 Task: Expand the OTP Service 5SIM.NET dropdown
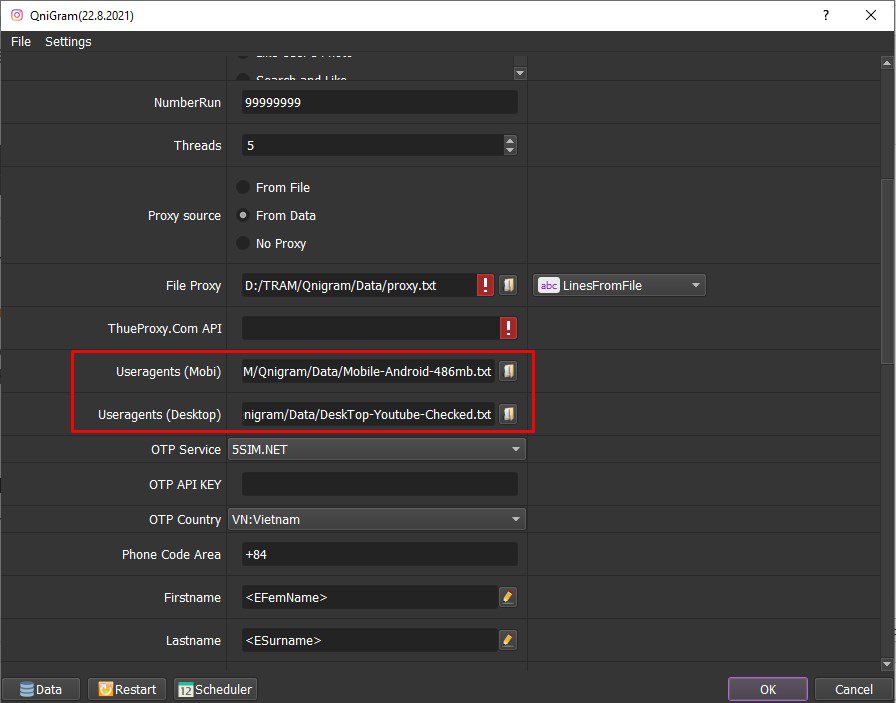377,449
